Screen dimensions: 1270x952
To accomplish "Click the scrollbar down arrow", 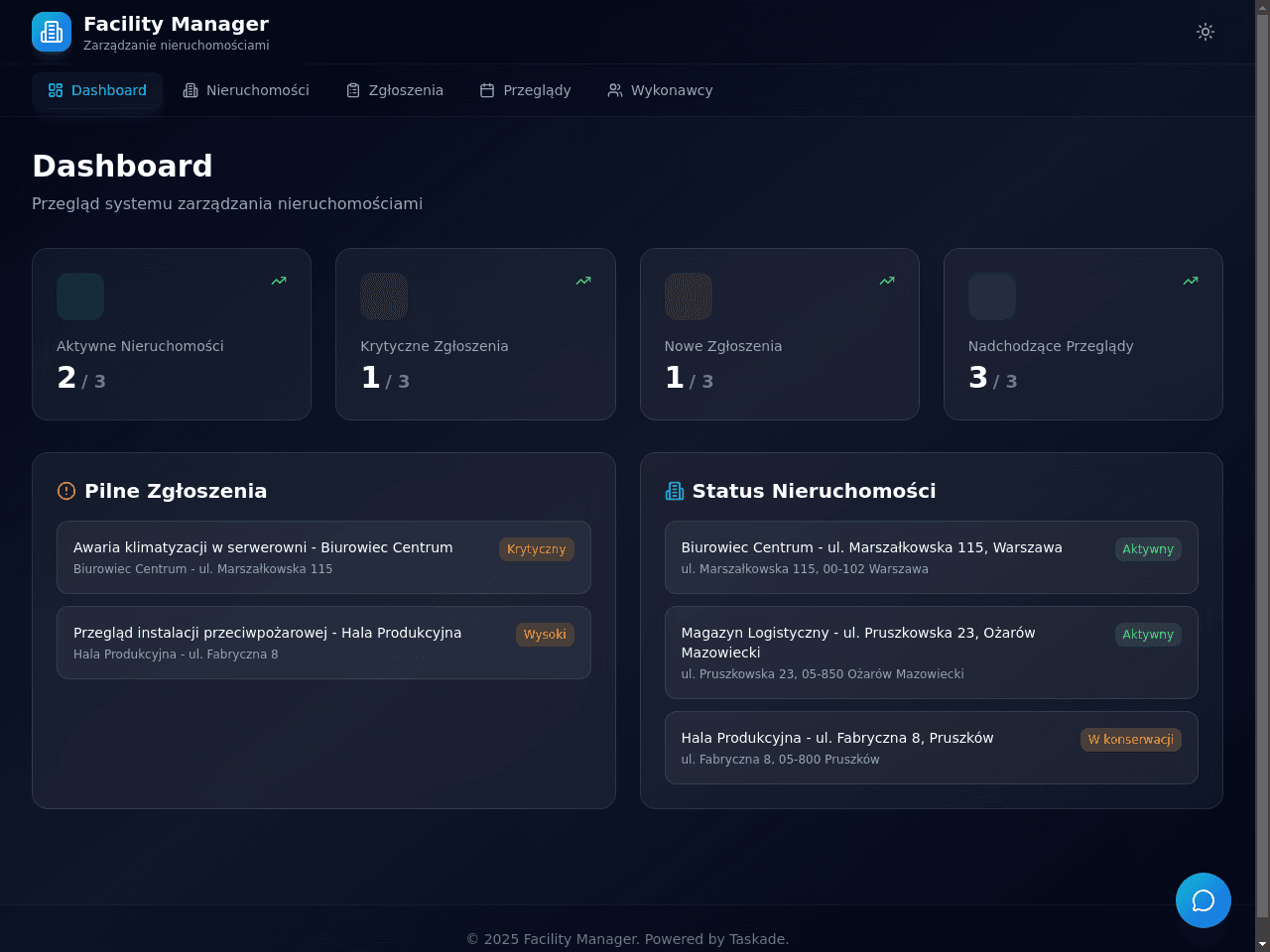I will point(1262,944).
